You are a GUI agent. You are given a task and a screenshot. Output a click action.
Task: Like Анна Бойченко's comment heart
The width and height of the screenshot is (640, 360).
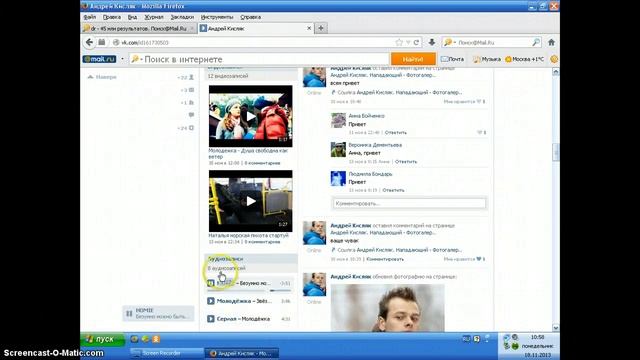coord(481,133)
